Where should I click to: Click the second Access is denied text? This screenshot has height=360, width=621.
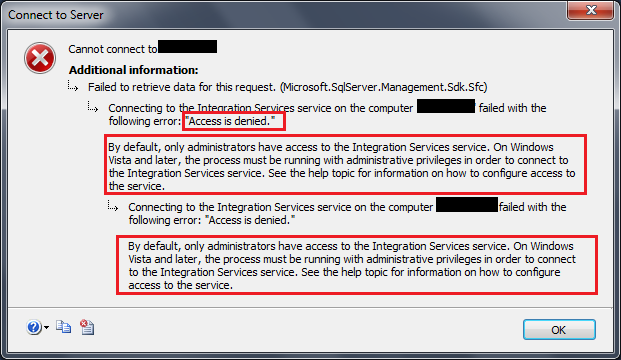click(250, 220)
